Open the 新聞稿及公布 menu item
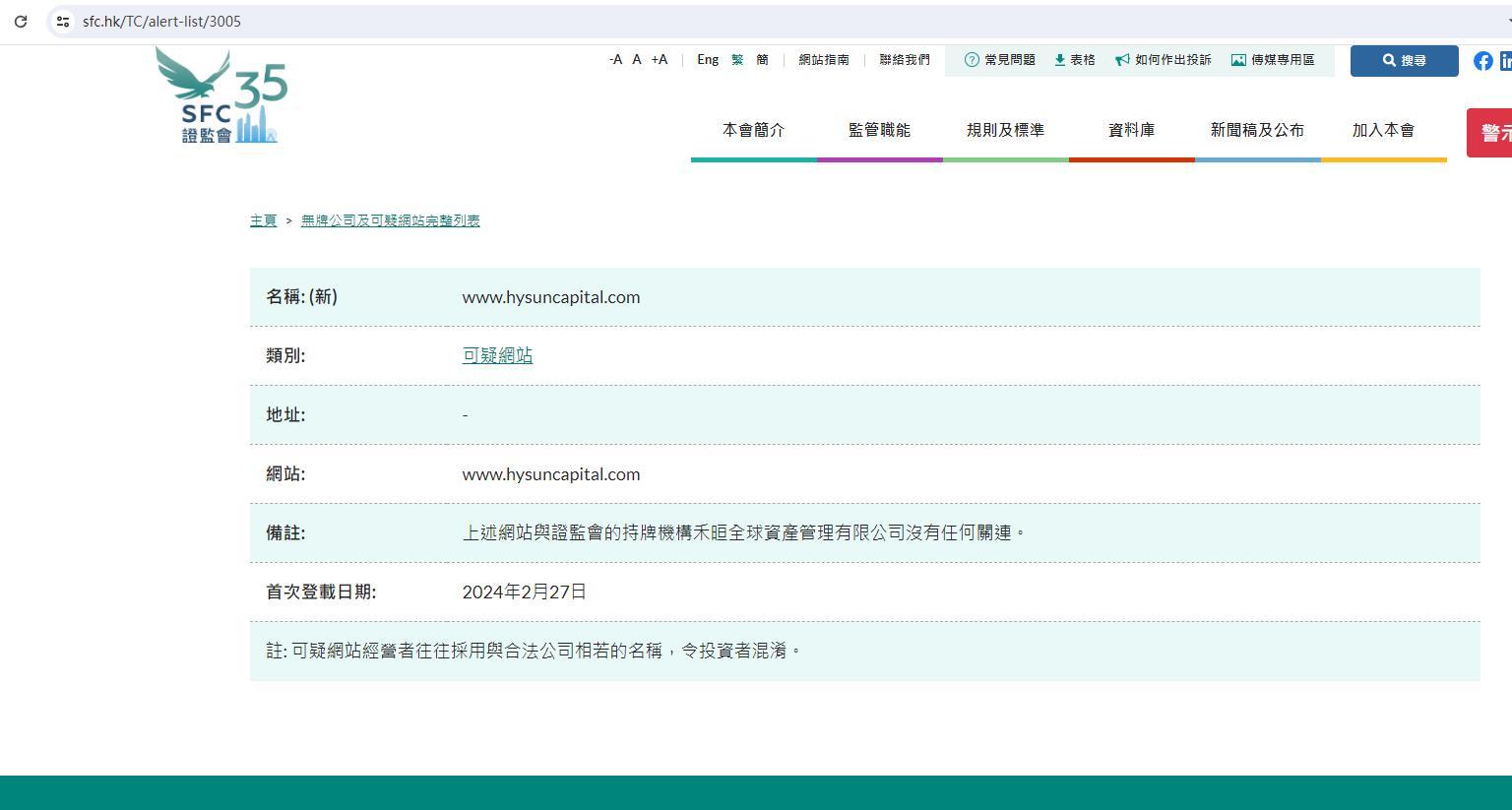The image size is (1512, 810). pyautogui.click(x=1257, y=130)
